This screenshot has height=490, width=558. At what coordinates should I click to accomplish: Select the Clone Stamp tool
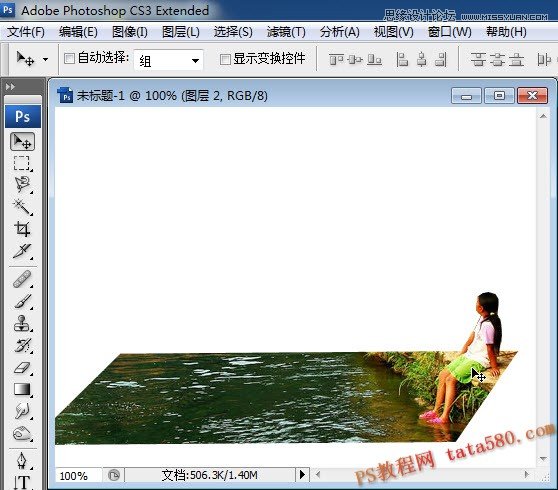[x=22, y=323]
